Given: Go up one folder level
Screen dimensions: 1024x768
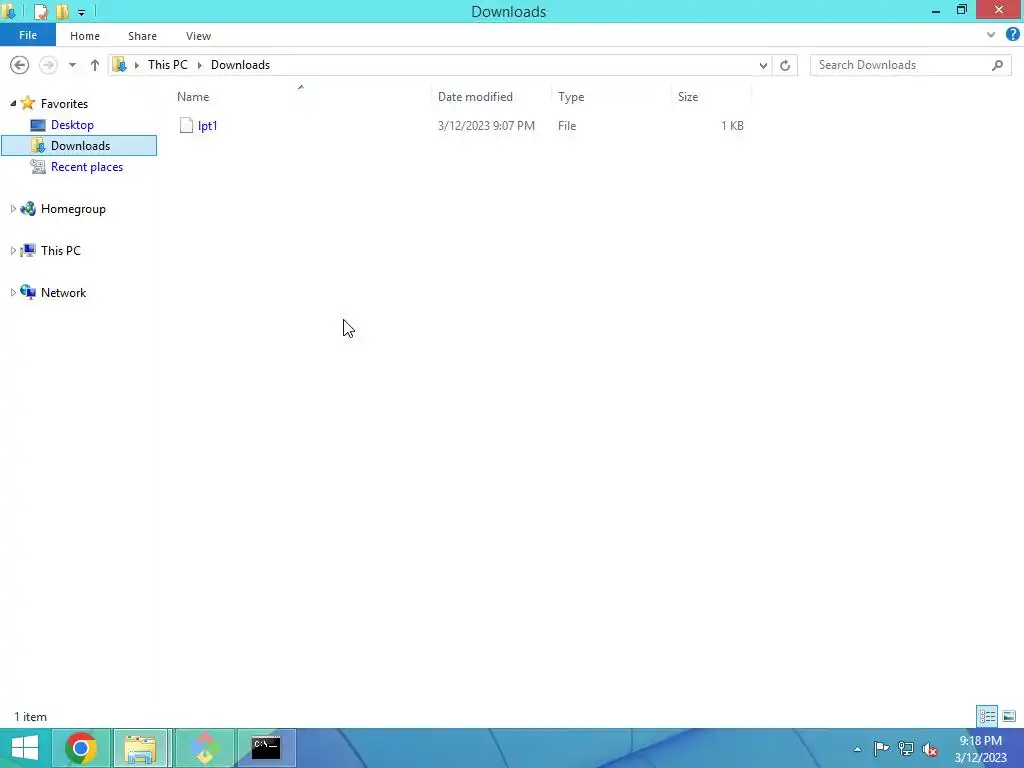Looking at the screenshot, I should pyautogui.click(x=95, y=65).
